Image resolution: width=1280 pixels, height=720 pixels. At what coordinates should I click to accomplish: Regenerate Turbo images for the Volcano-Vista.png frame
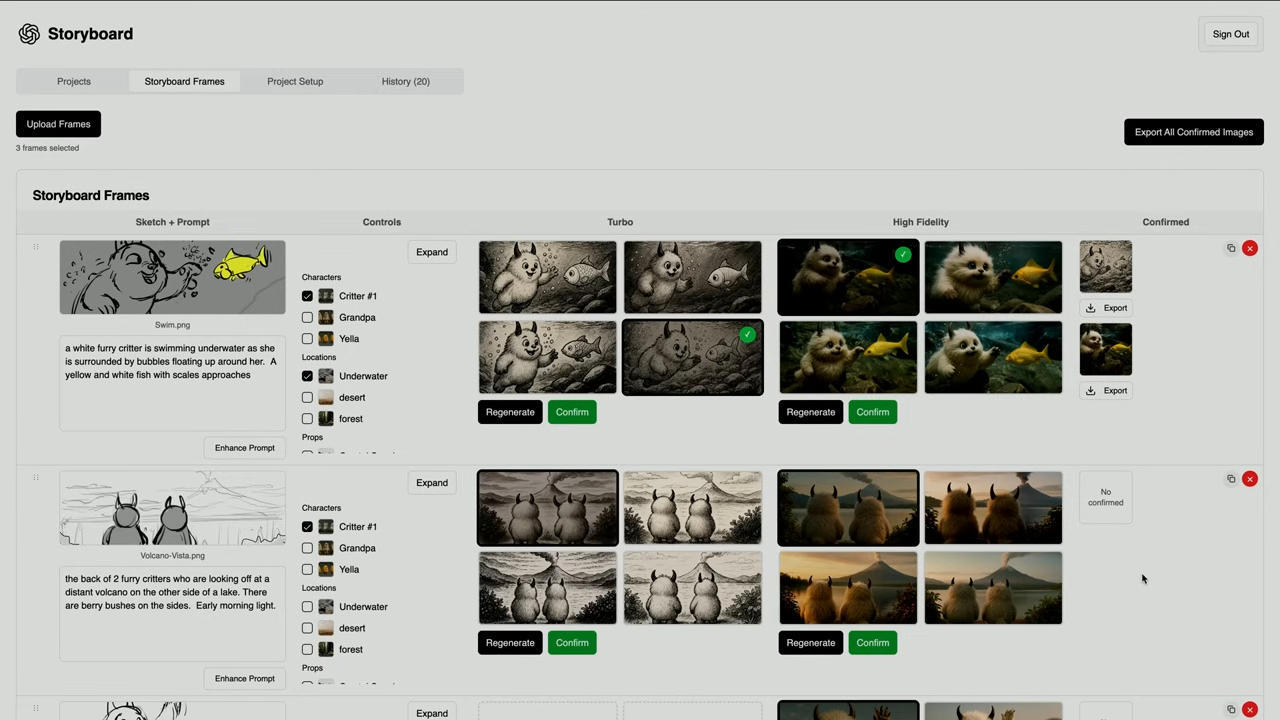(x=510, y=643)
